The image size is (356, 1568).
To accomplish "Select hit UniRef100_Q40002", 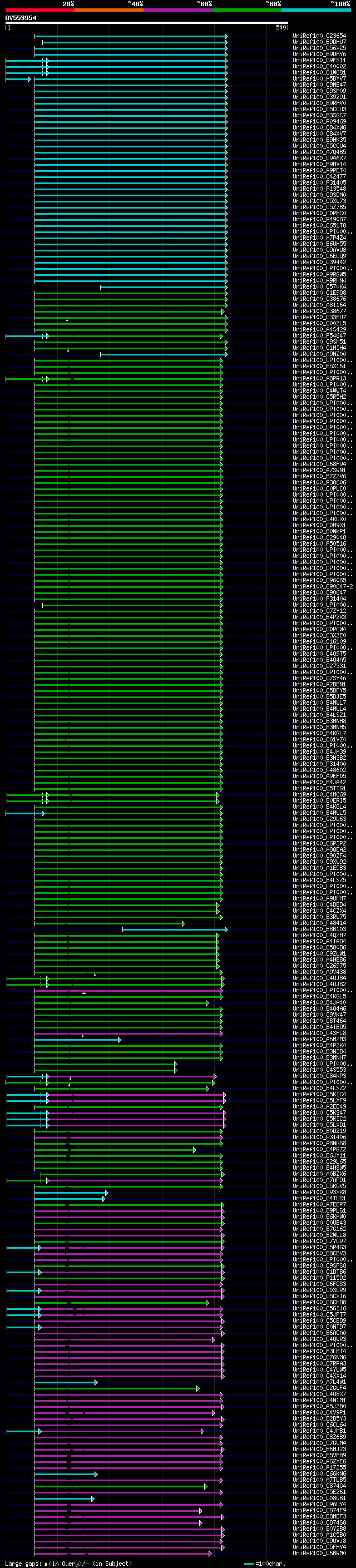I will pos(319,66).
